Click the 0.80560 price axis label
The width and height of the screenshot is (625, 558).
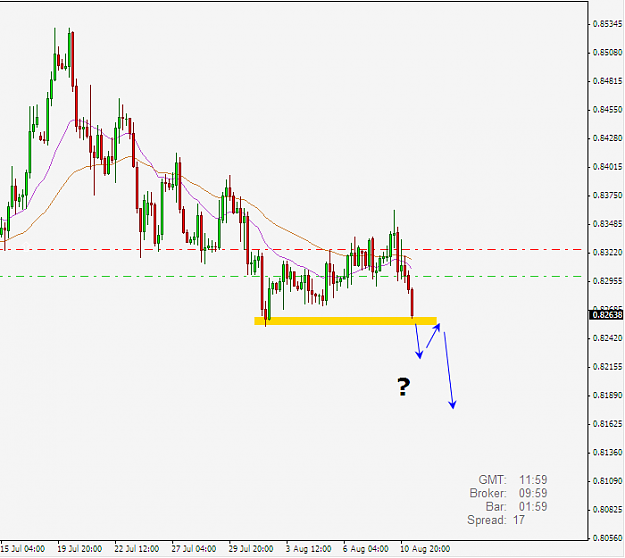[607, 538]
